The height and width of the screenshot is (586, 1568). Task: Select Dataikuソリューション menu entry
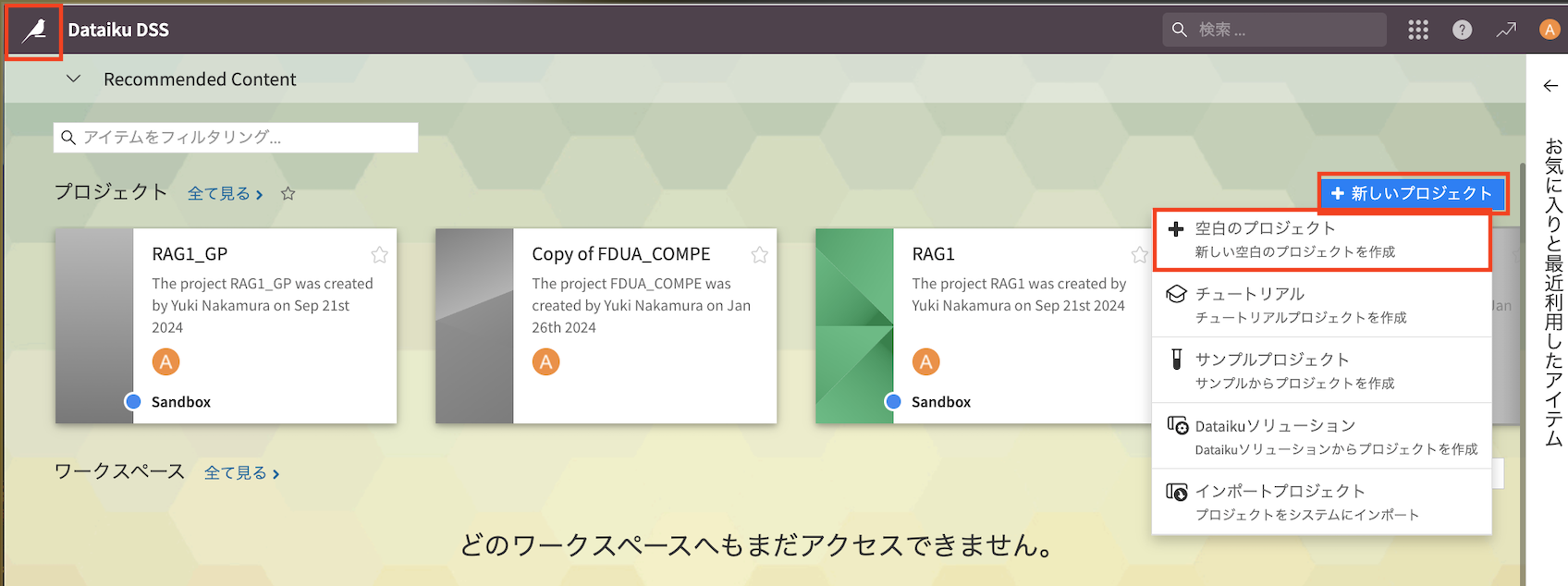pyautogui.click(x=1321, y=436)
